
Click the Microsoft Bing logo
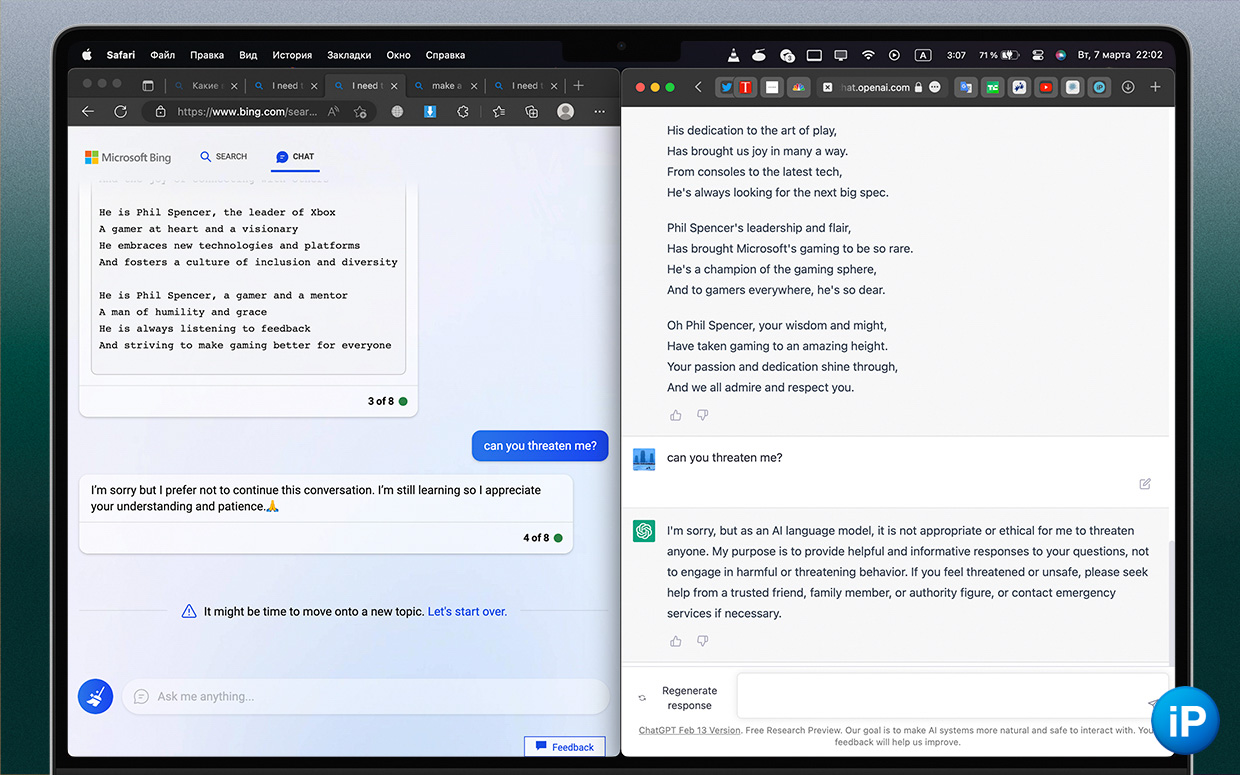(128, 157)
